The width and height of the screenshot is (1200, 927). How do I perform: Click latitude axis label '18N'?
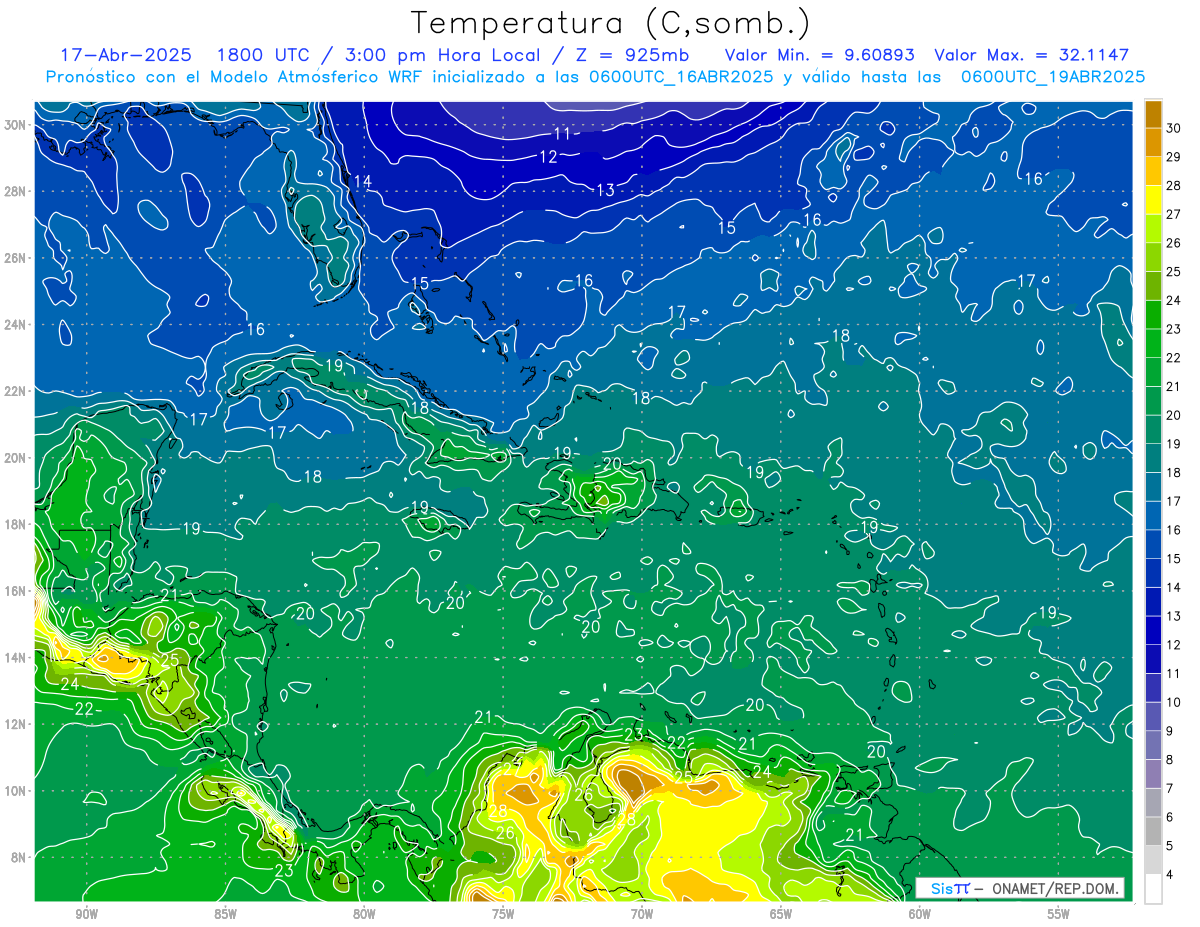coord(15,524)
